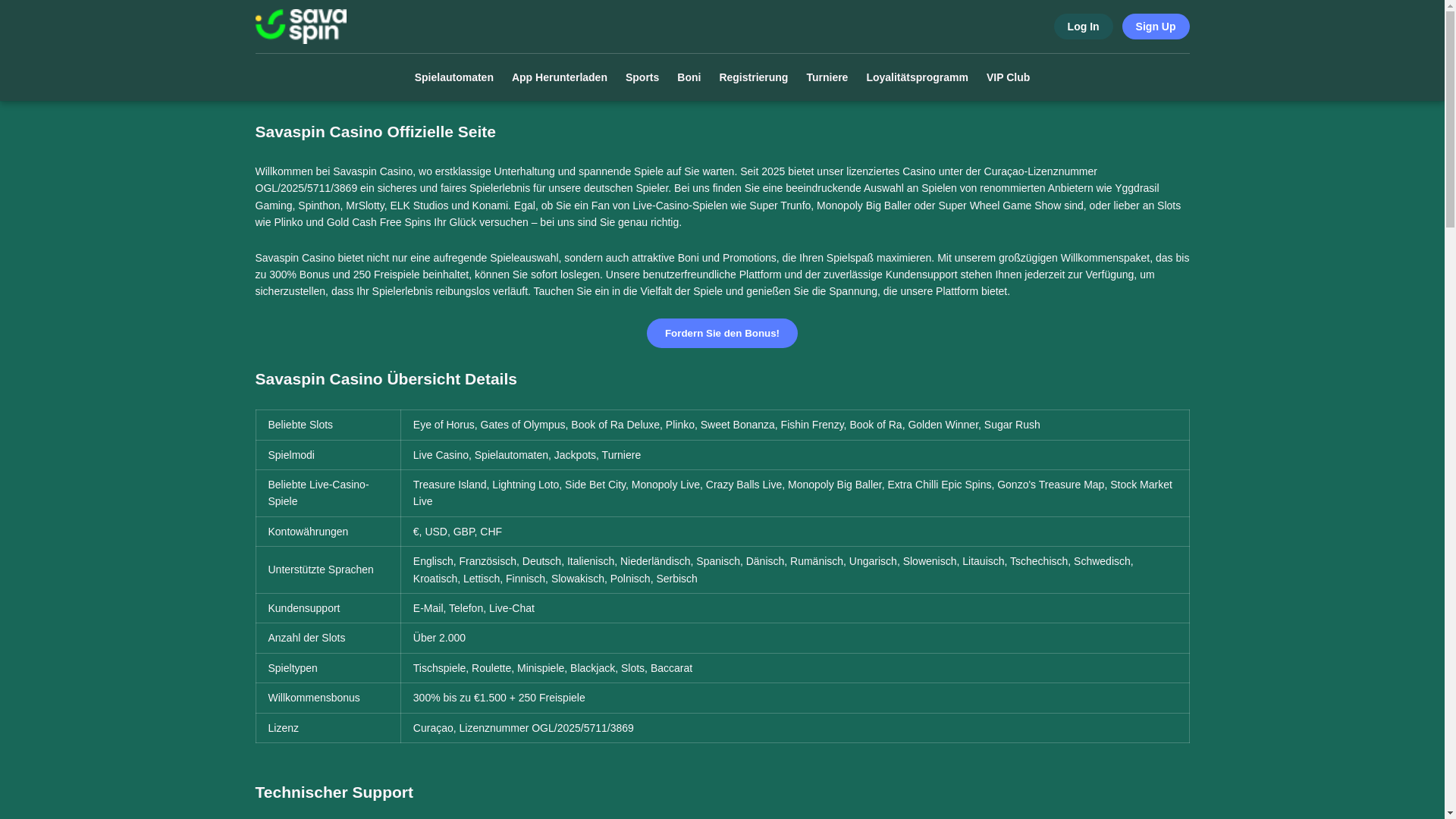Click '€, USD, GBP, CHF' cell

795,532
